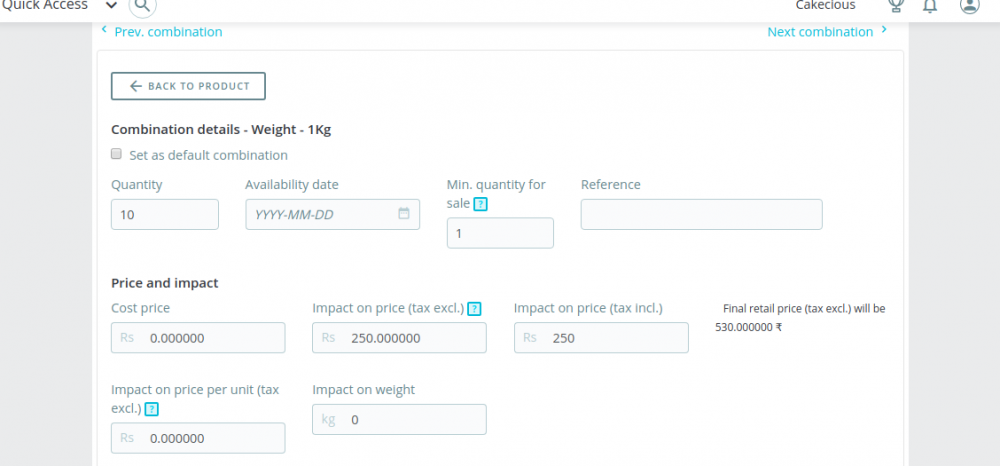Open the user profile avatar
Image resolution: width=1000 pixels, height=466 pixels.
click(x=968, y=6)
